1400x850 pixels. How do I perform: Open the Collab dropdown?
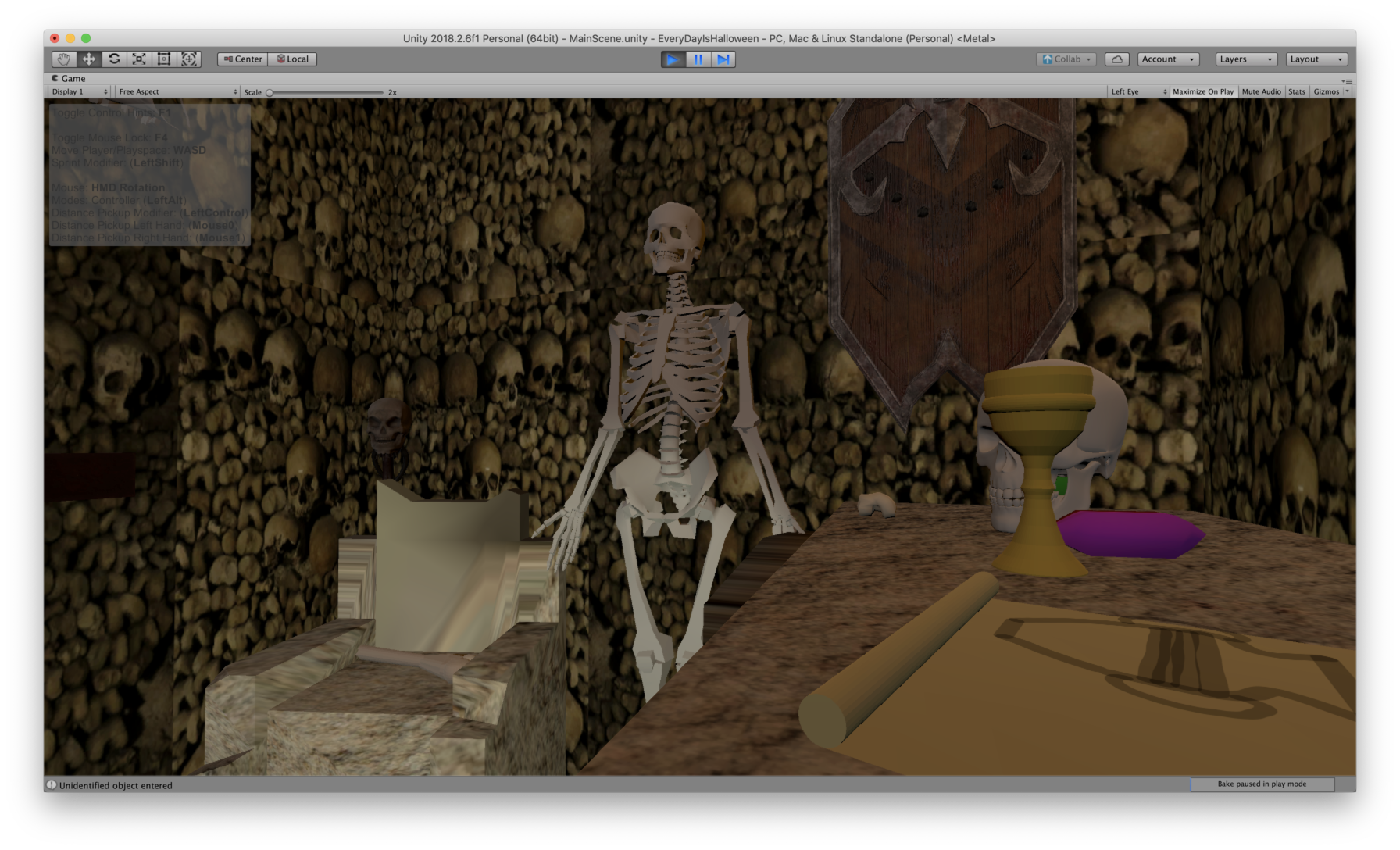[x=1066, y=59]
